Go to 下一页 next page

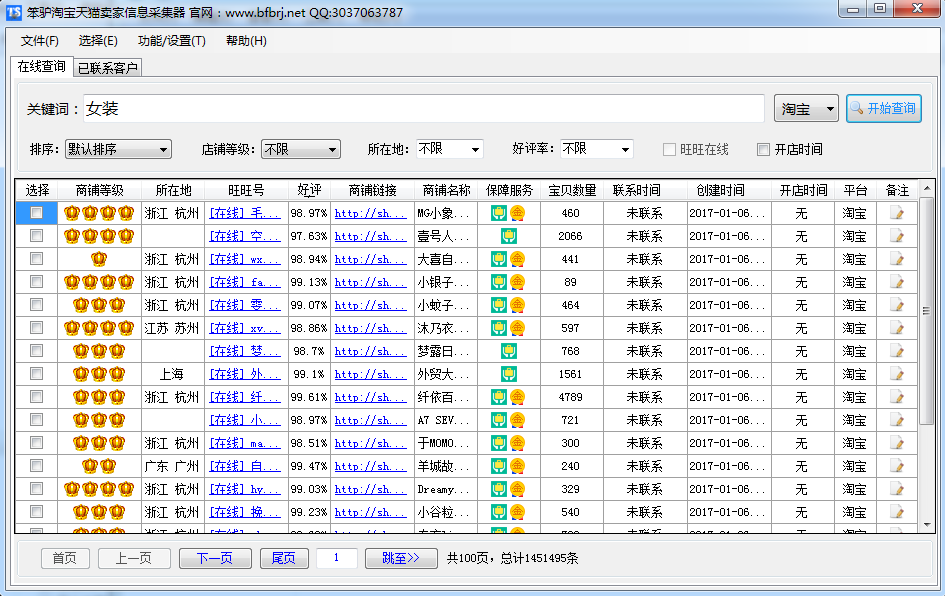tap(215, 558)
